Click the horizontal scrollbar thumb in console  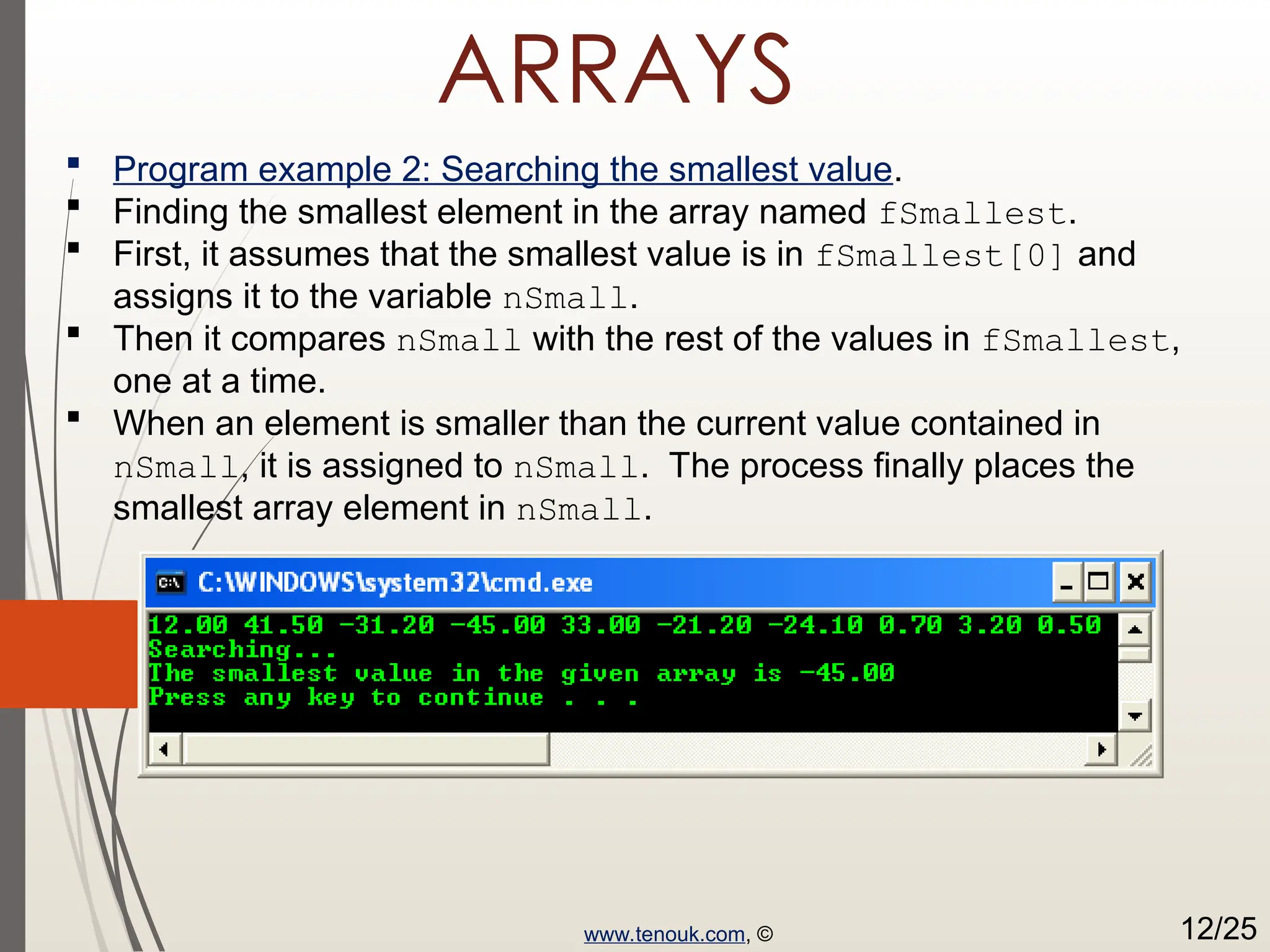(366, 749)
